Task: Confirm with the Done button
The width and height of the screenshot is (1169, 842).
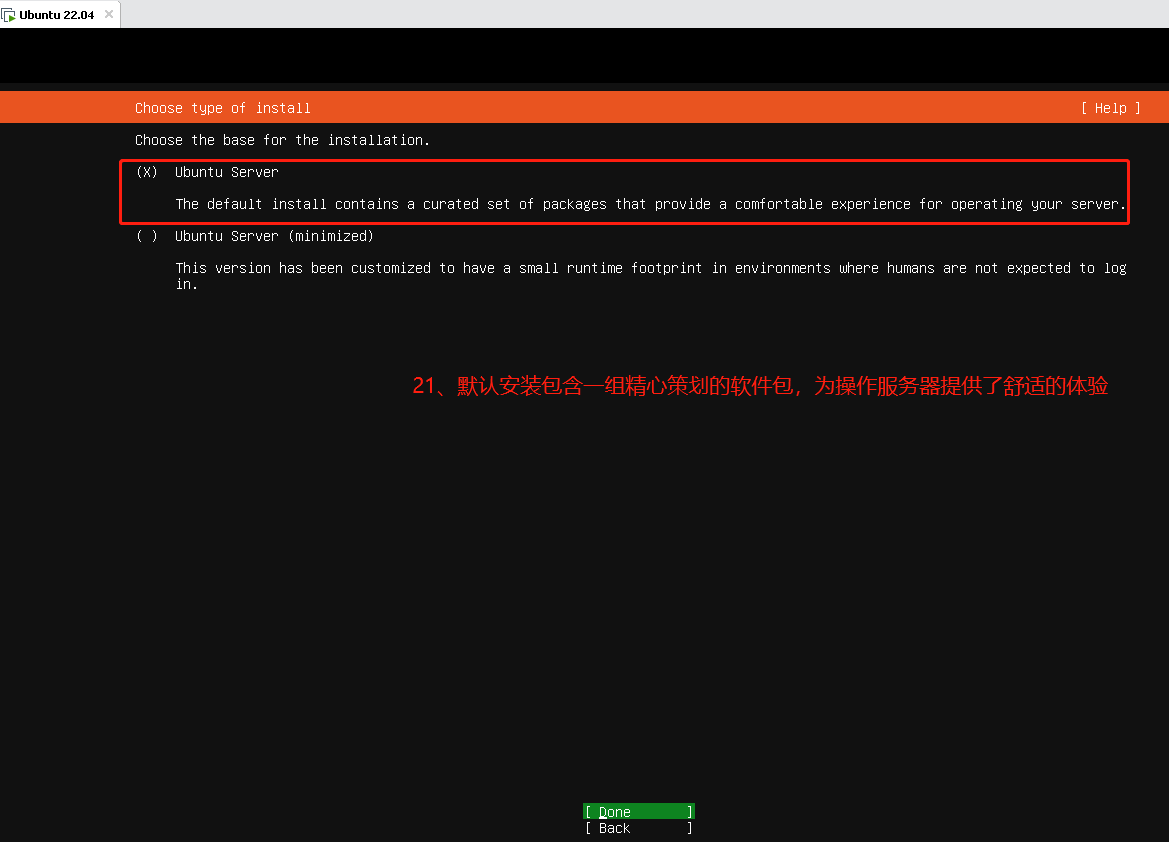Action: click(x=639, y=811)
